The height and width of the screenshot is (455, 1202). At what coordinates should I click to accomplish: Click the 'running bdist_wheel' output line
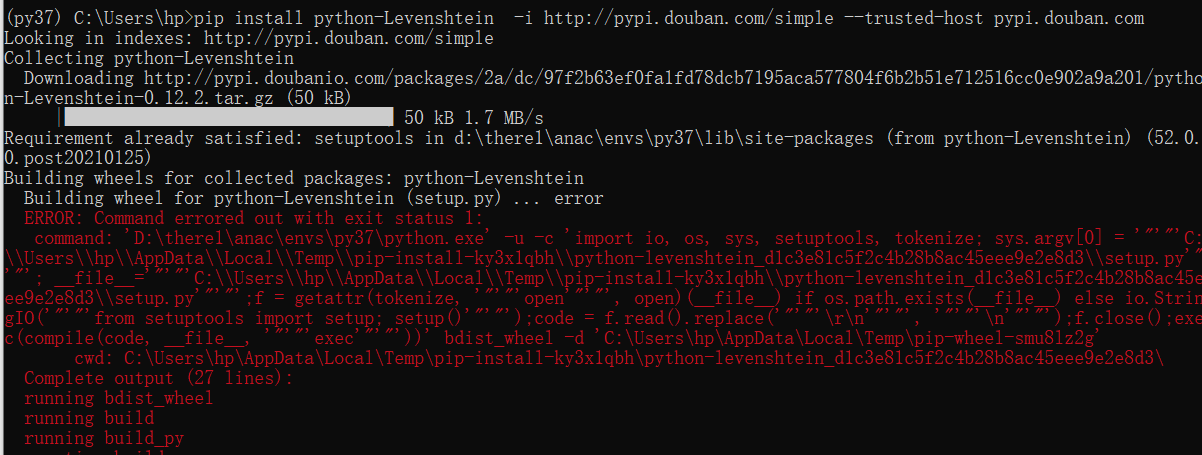(119, 398)
